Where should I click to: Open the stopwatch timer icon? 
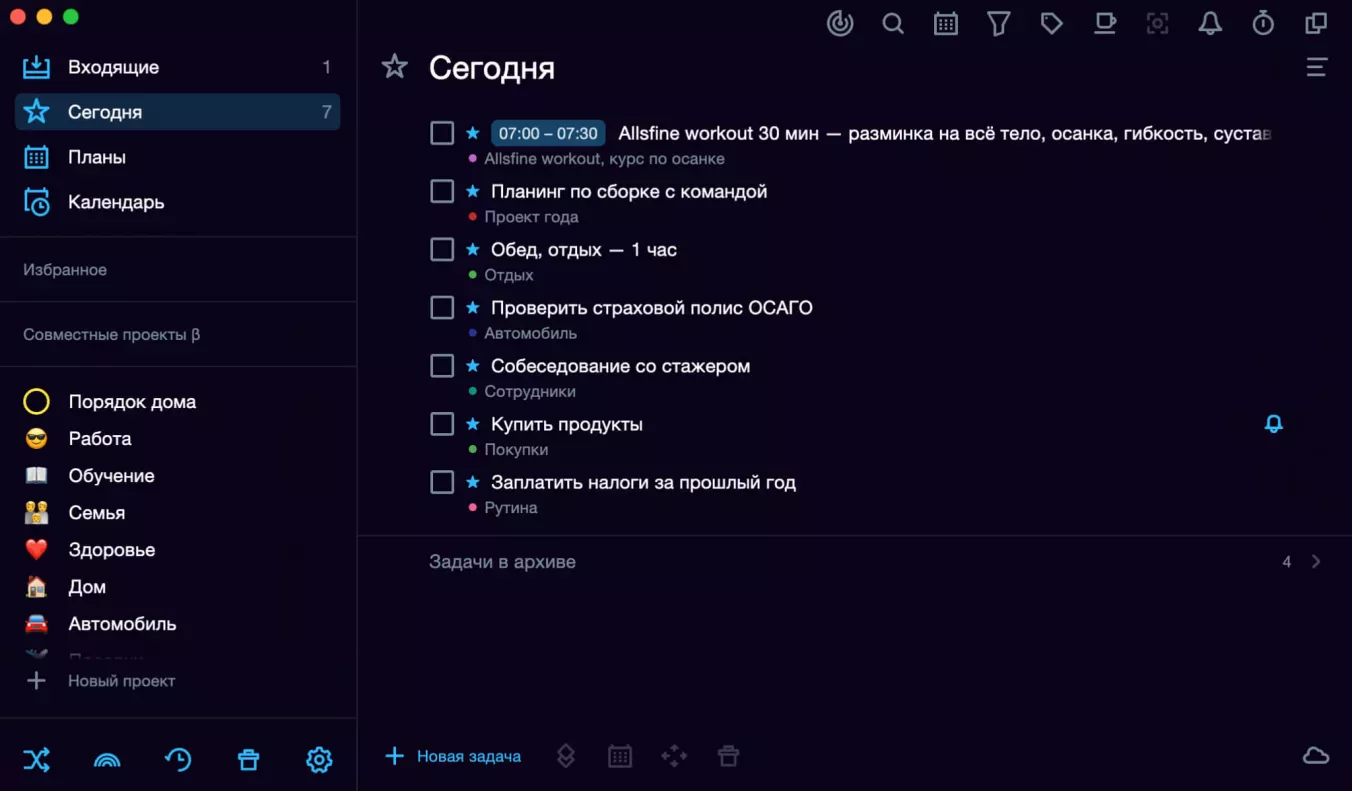(1263, 23)
